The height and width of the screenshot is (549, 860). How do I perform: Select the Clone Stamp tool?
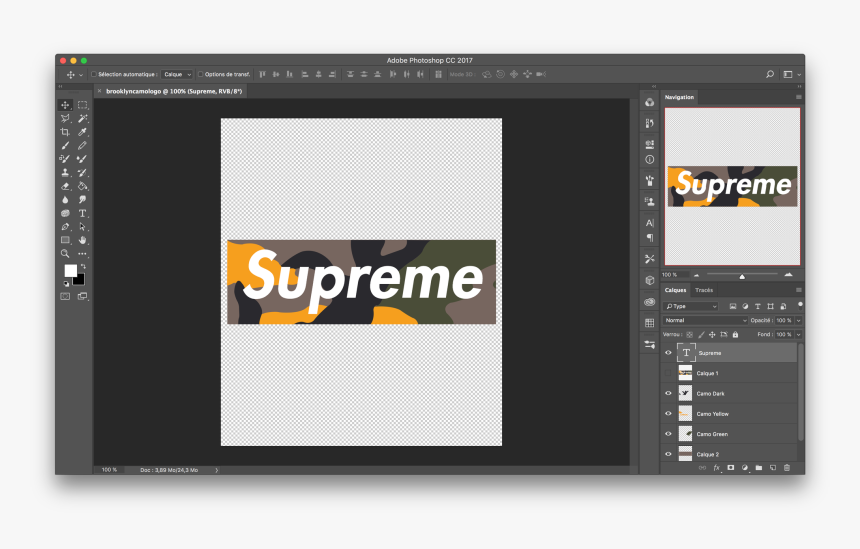[x=65, y=173]
